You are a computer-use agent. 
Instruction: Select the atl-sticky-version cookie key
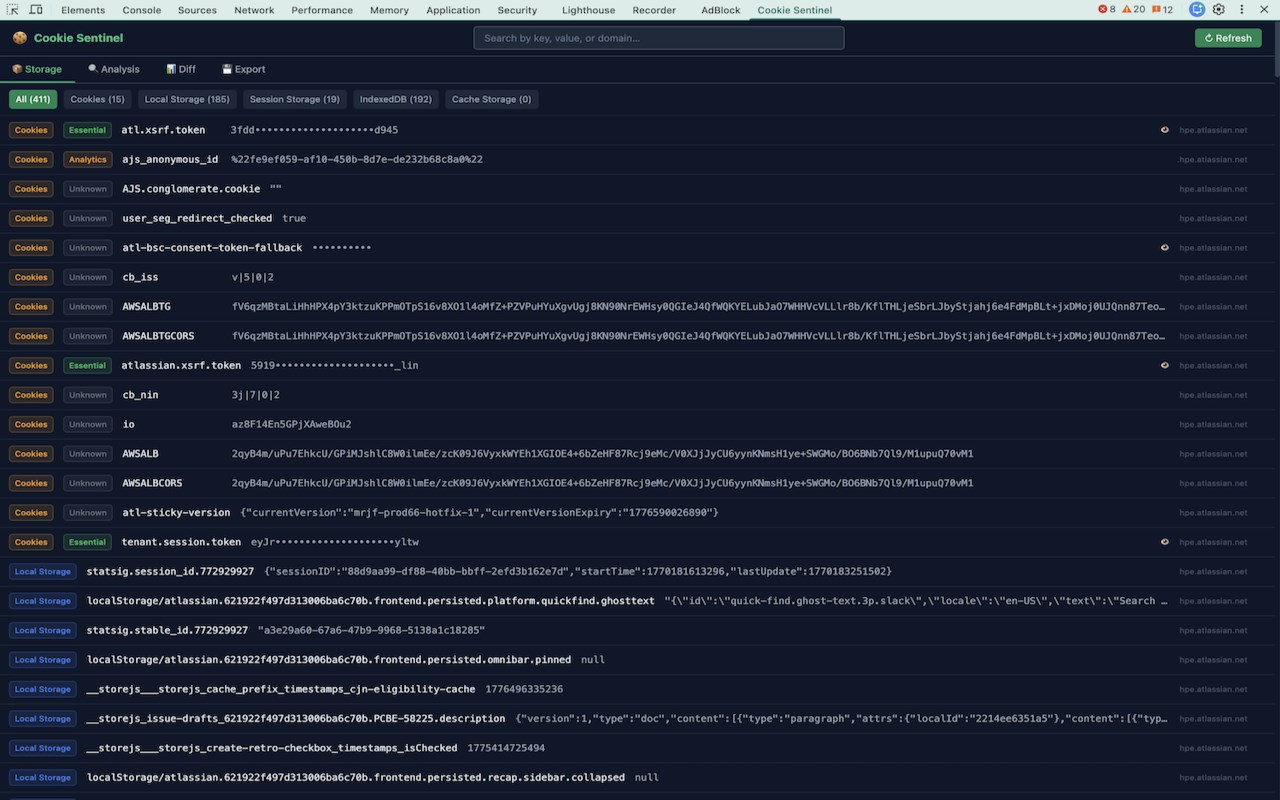point(176,513)
